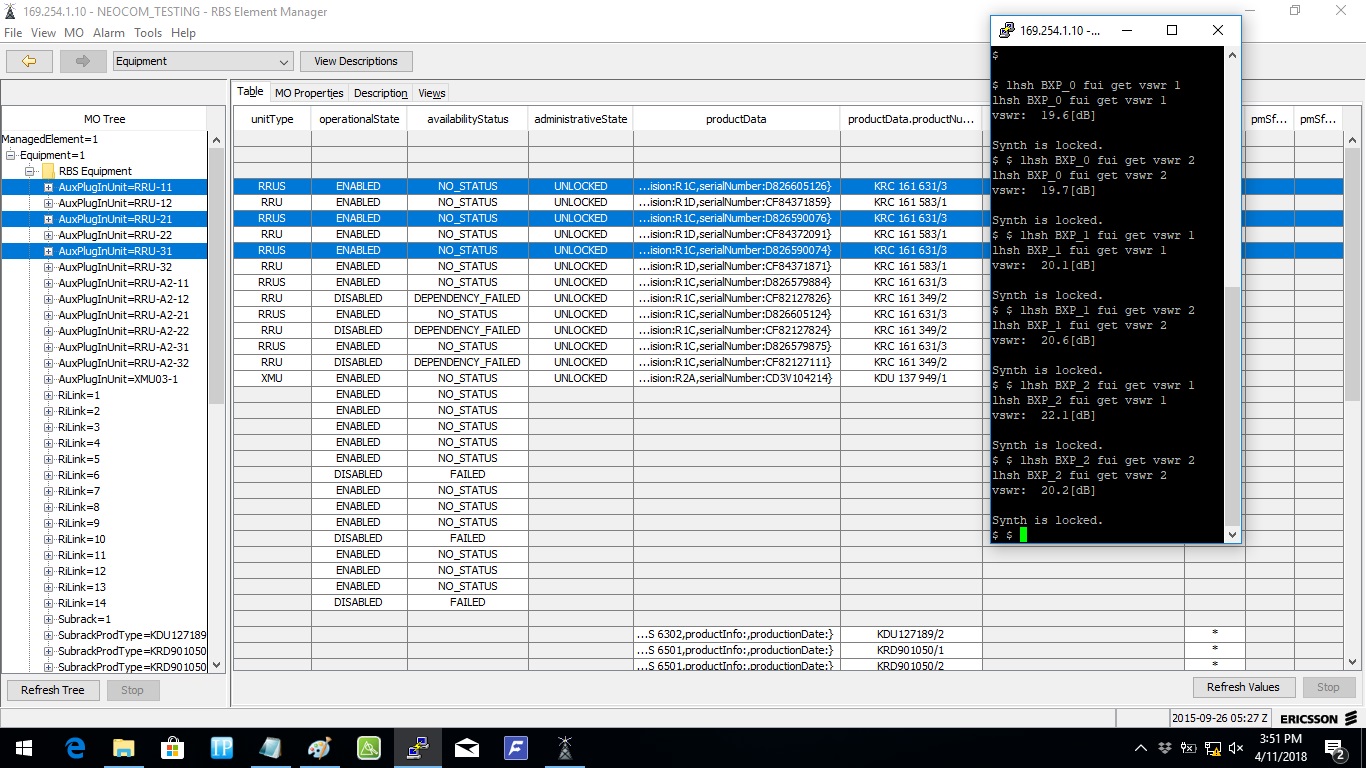Select the Table tab
1366x768 pixels.
pos(250,91)
